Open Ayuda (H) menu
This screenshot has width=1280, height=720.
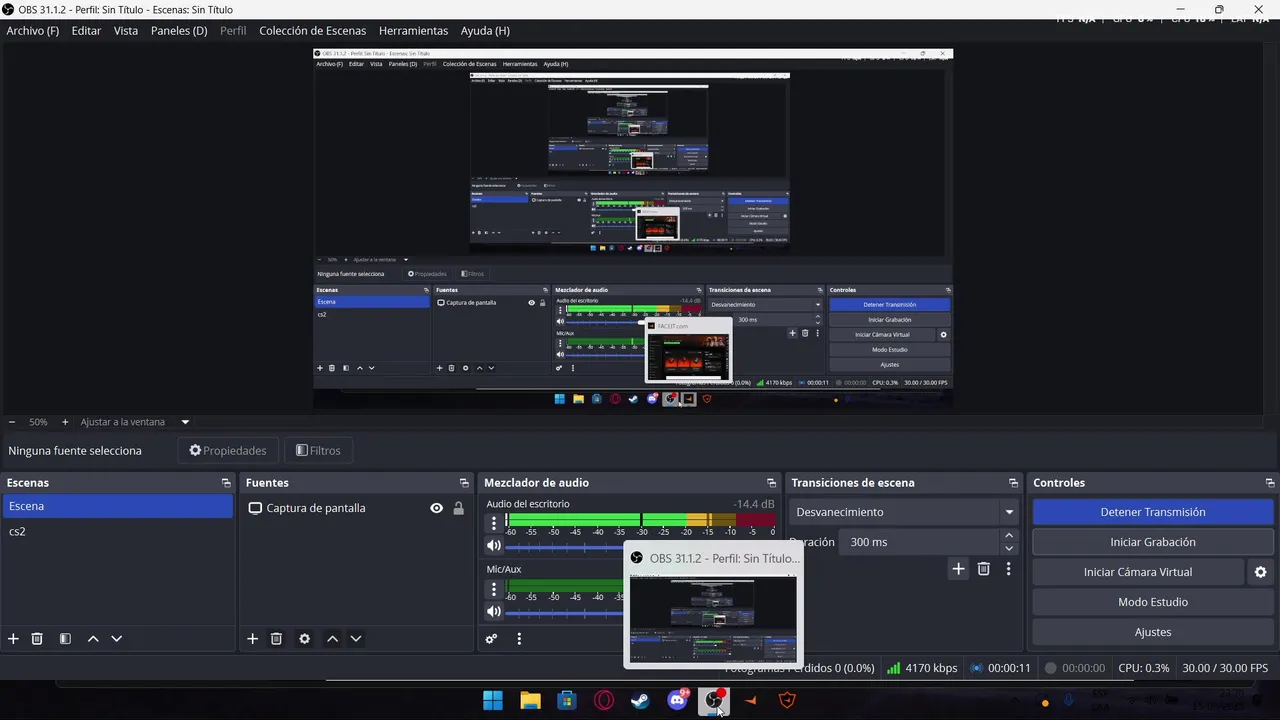pos(485,31)
